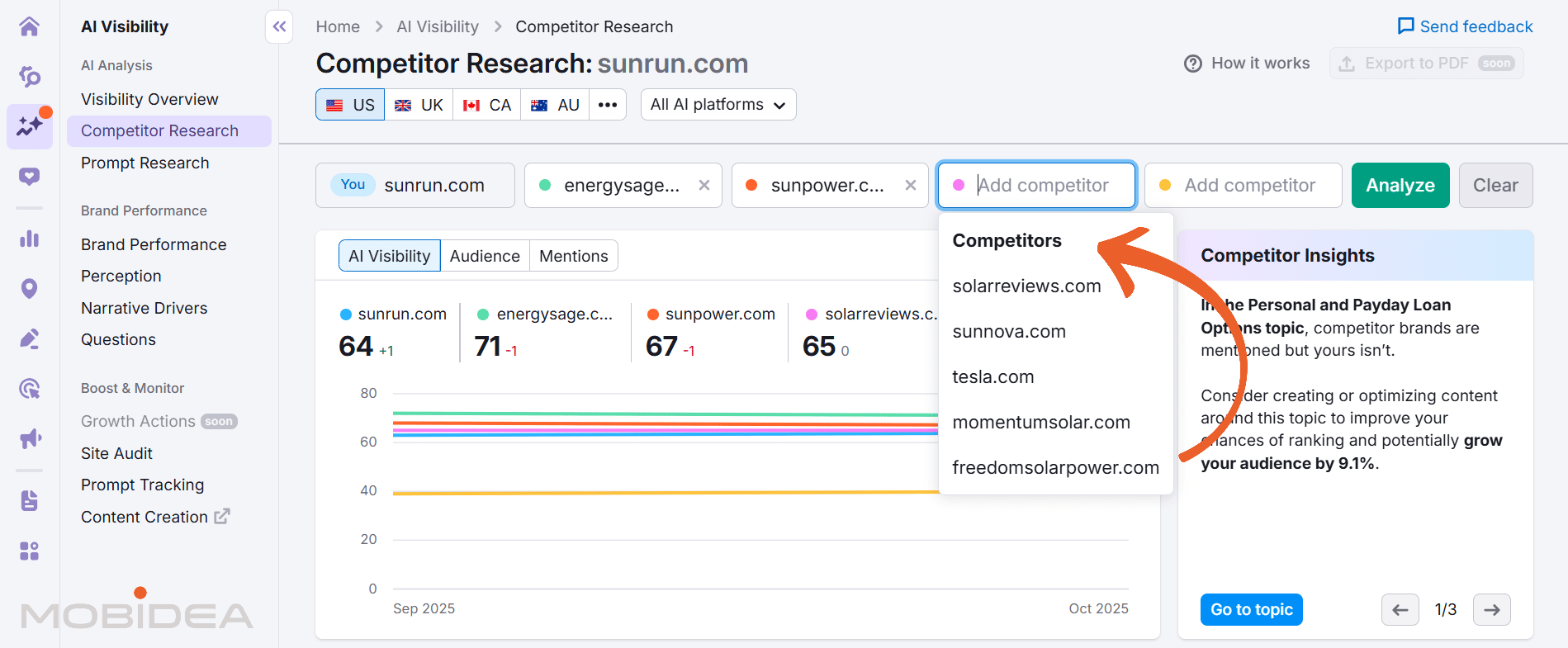Click the speech bubble feedback icon
This screenshot has height=648, width=1568.
point(1405,26)
